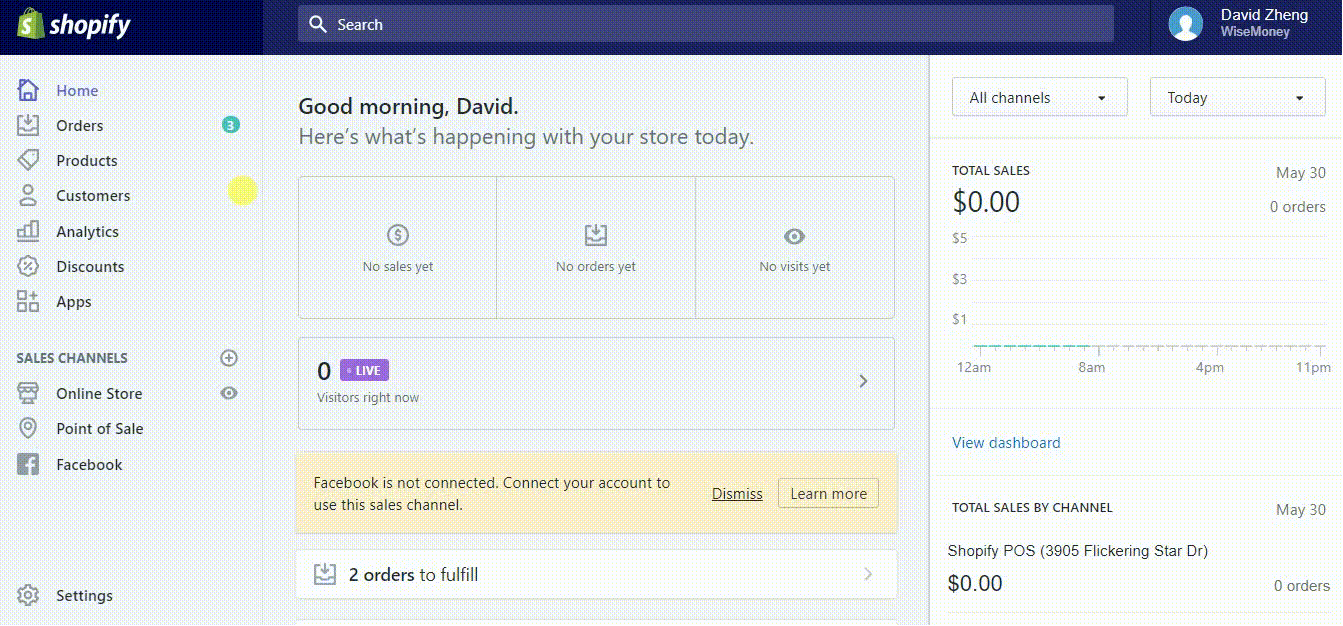1343x626 pixels.
Task: Click the $0.00 total sales value
Action: 986,202
